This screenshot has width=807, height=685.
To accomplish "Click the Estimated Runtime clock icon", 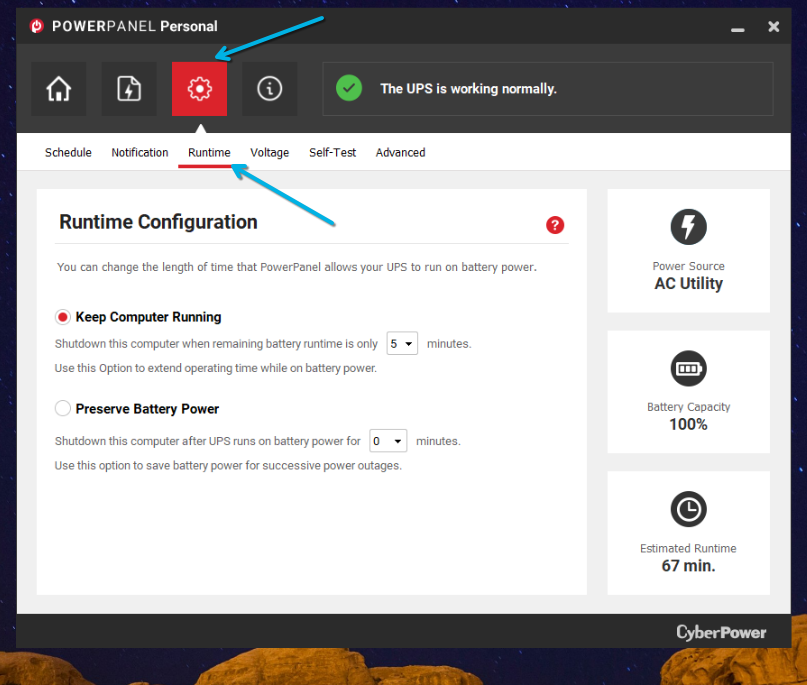I will click(688, 510).
